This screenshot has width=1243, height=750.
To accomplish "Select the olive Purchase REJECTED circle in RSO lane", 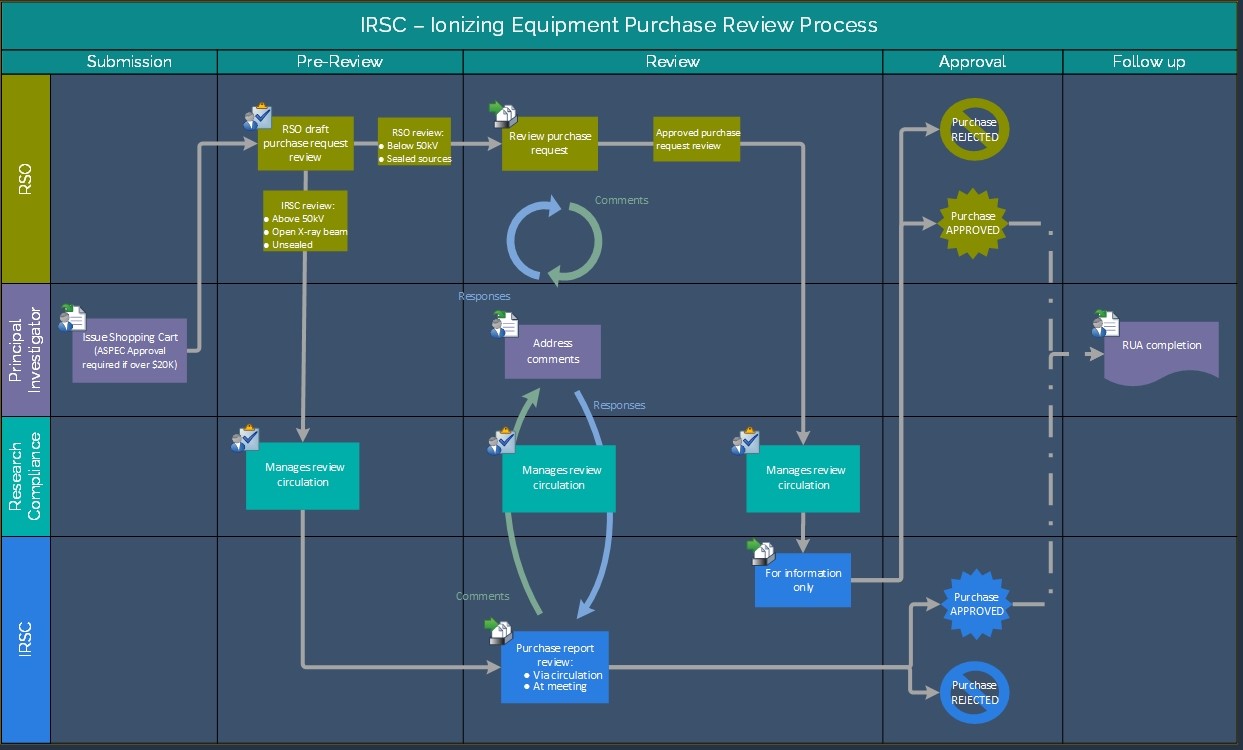I will (974, 130).
